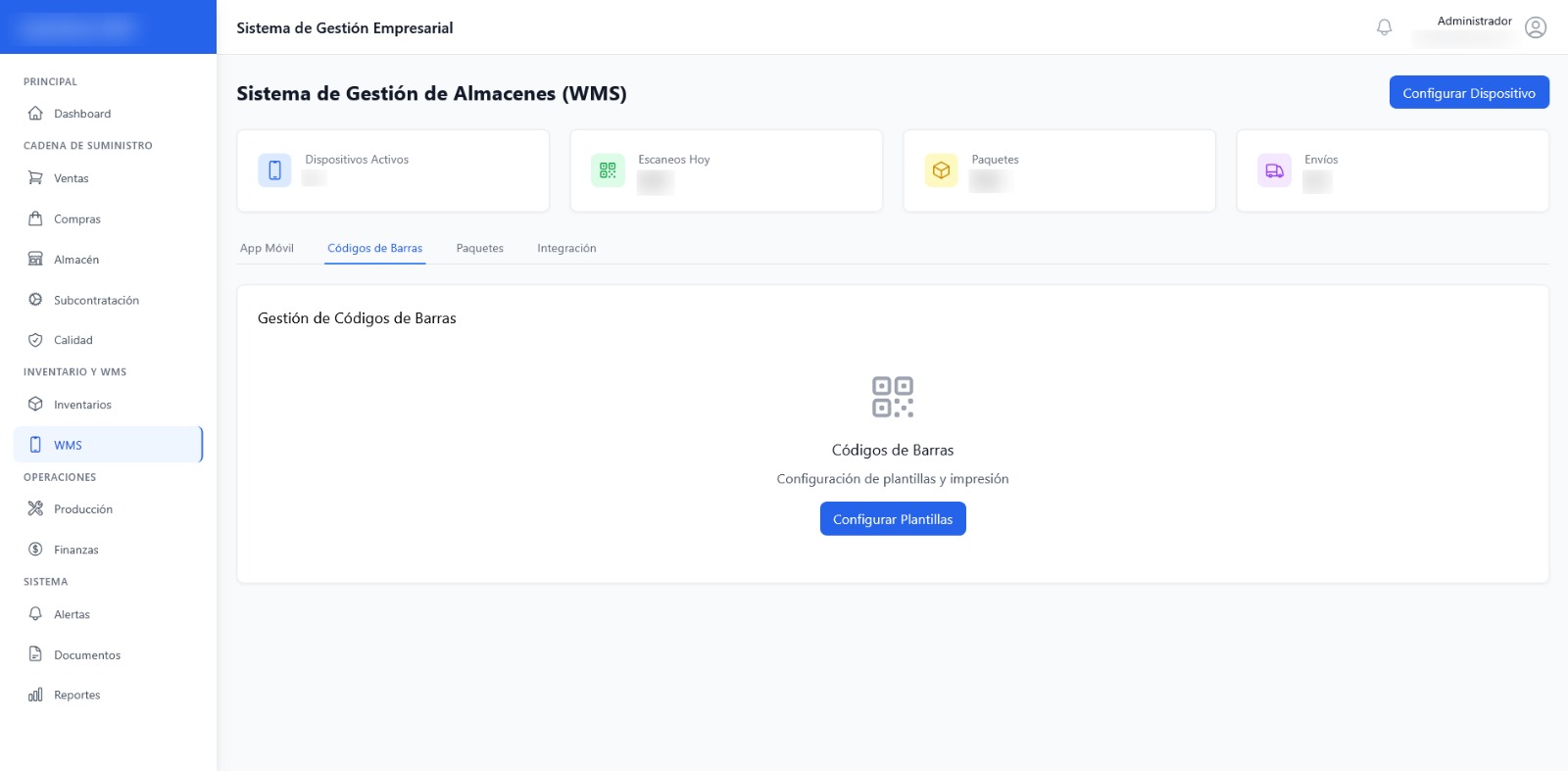Click the Dispositivos Activos phone icon

coord(274,170)
